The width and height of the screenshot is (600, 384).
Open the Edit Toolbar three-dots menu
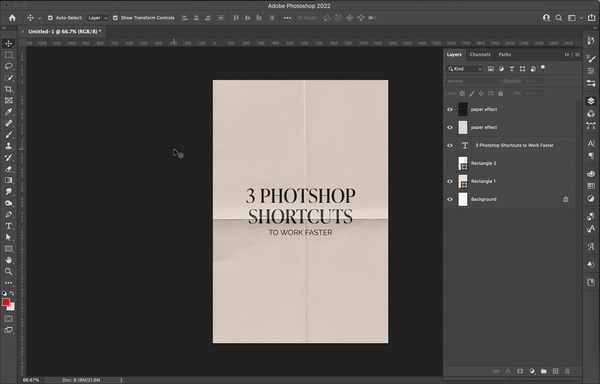tap(8, 283)
